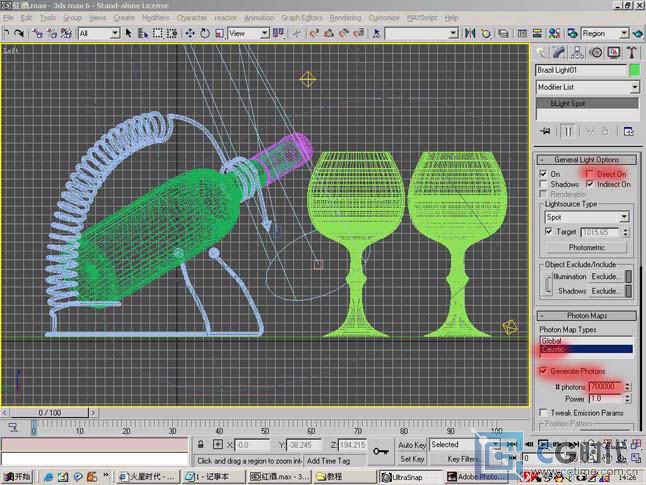
Task: Collapse the General Light Options rollout
Action: [586, 159]
